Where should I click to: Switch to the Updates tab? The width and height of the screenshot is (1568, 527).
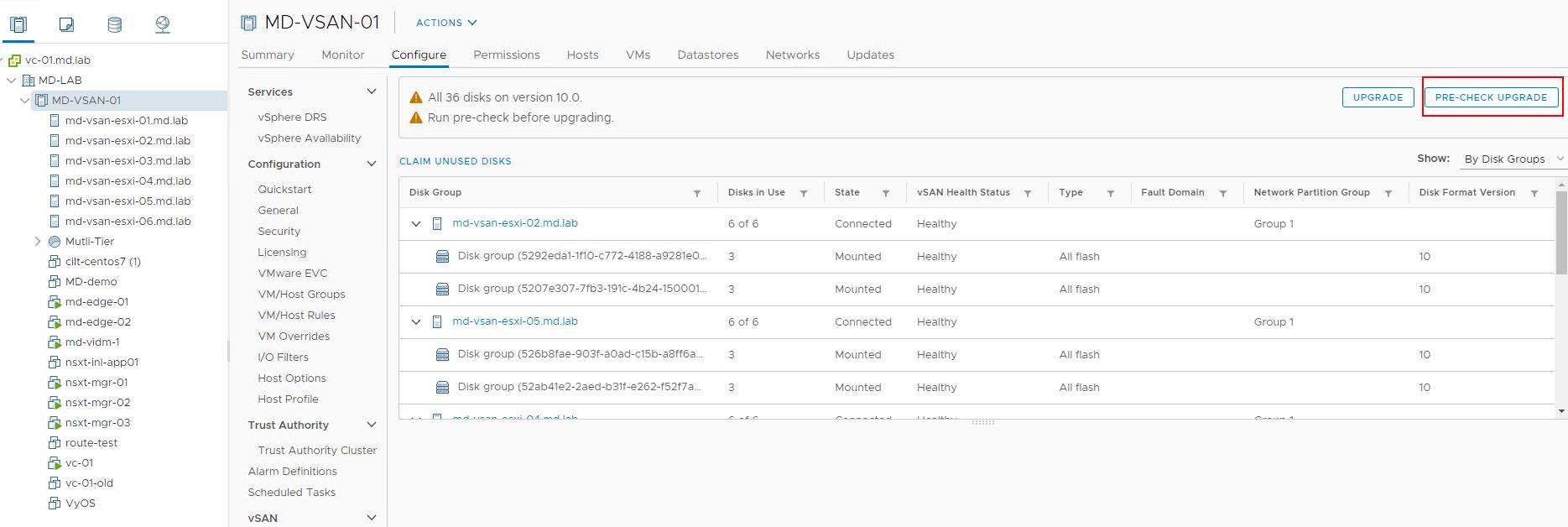pos(871,55)
